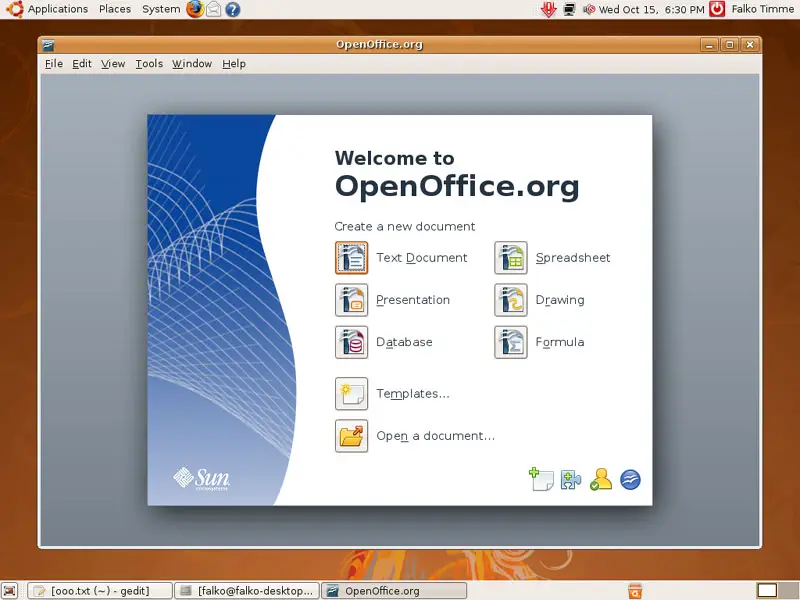Click the red power shutdown icon
Screen dimensions: 800x600
click(x=717, y=9)
